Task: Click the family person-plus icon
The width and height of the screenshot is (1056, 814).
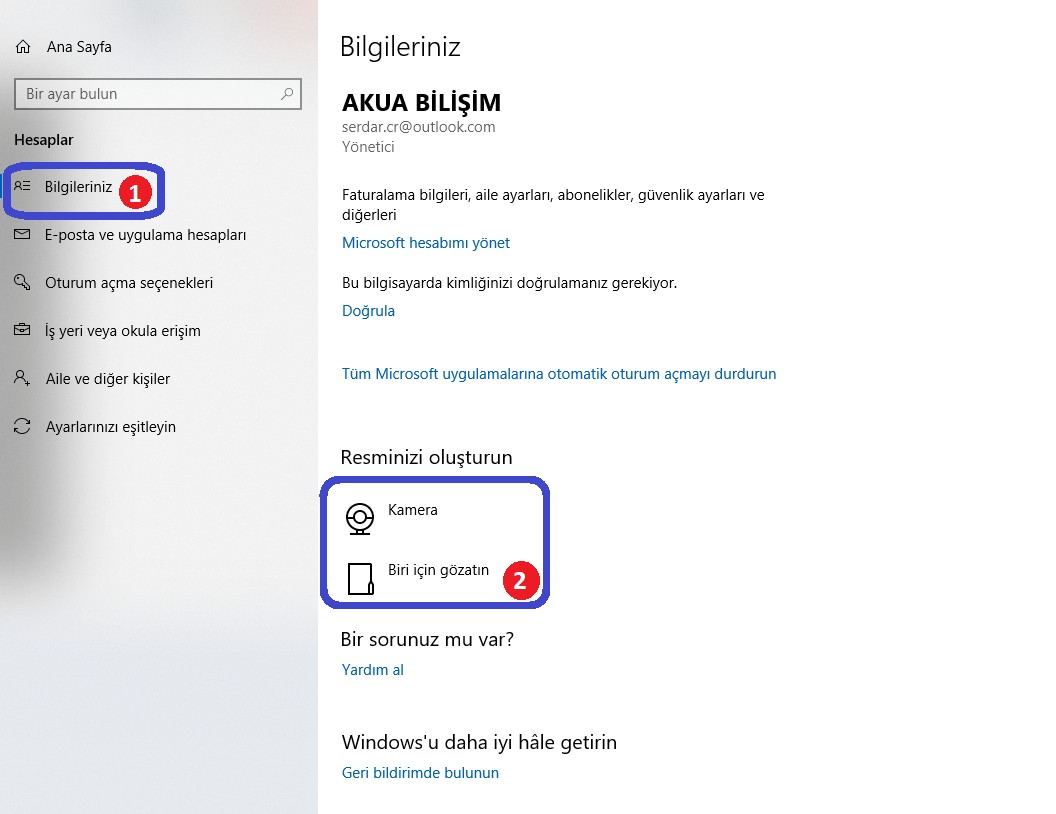Action: point(23,379)
